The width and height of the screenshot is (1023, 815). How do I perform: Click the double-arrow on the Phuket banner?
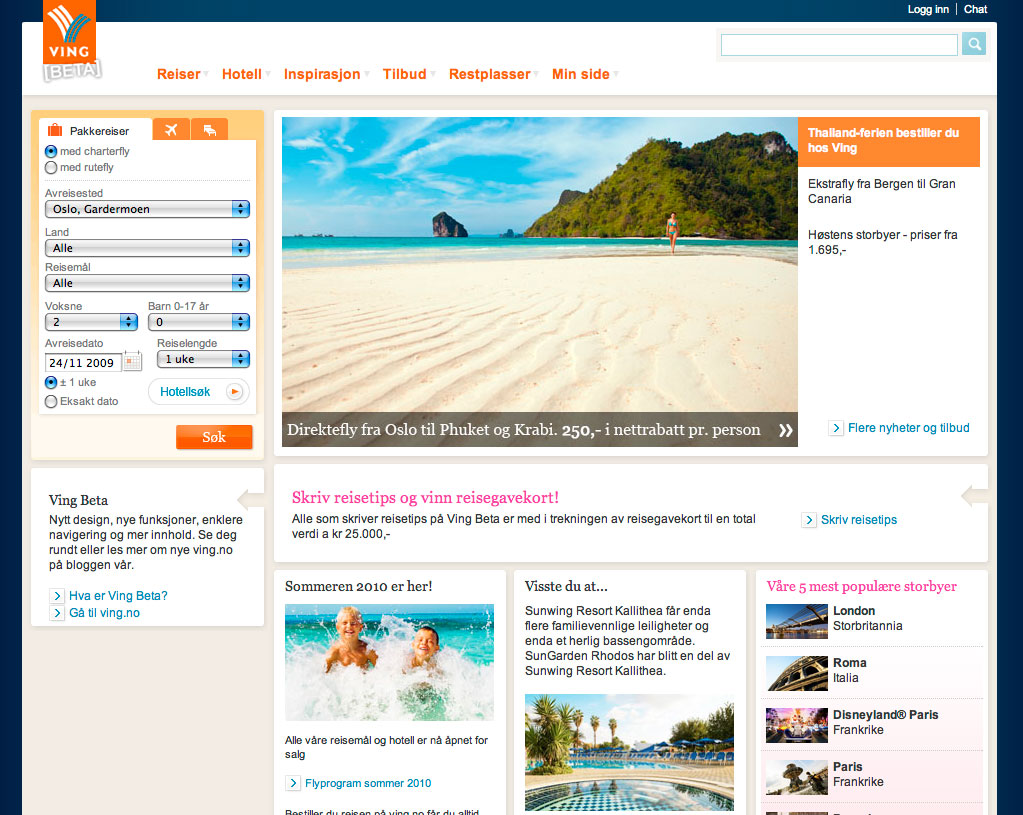click(785, 430)
